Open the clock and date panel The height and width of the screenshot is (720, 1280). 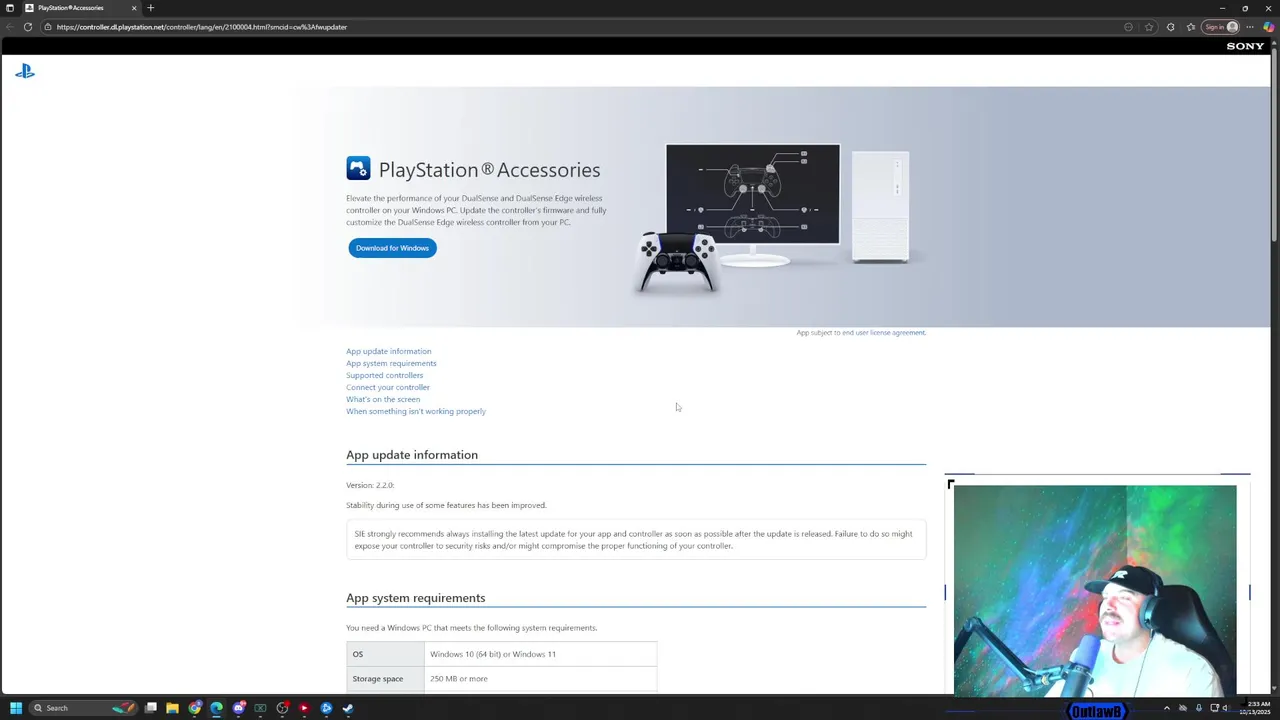point(1255,708)
